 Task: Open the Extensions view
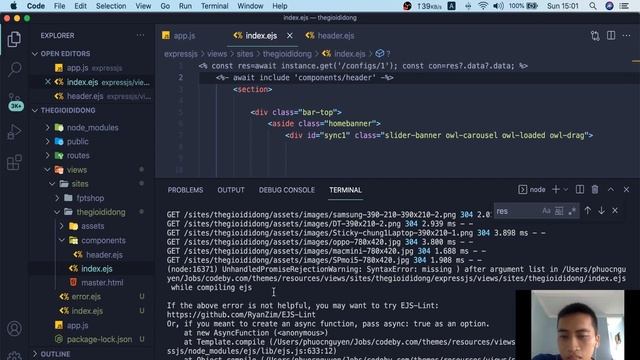click(14, 162)
